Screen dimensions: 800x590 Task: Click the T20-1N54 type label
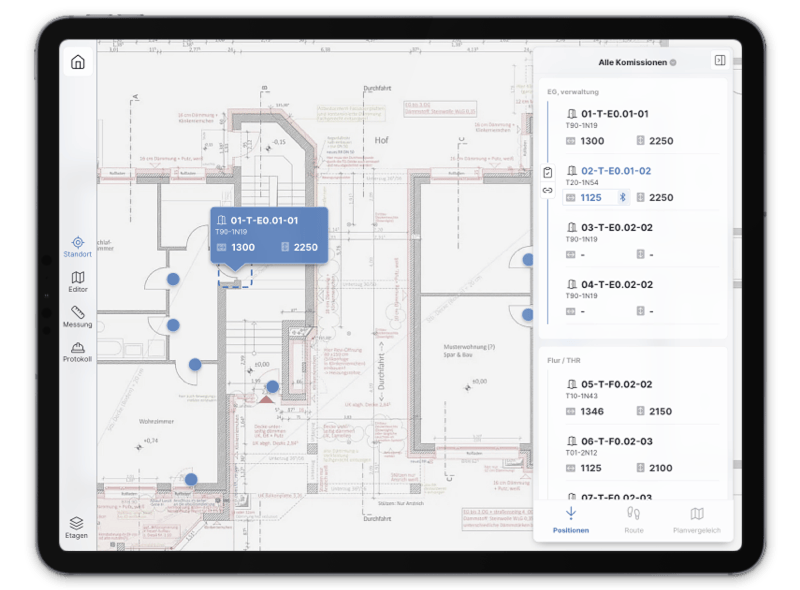tap(582, 182)
